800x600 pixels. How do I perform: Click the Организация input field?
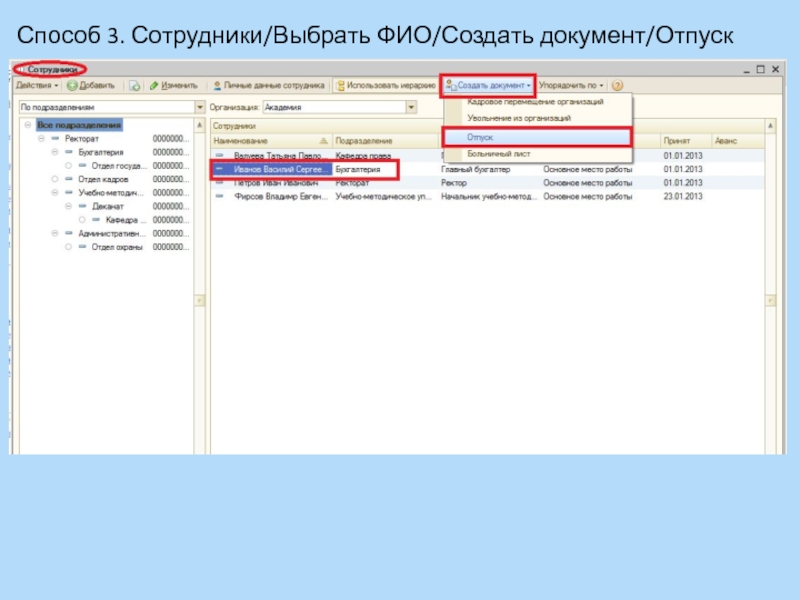[x=333, y=107]
